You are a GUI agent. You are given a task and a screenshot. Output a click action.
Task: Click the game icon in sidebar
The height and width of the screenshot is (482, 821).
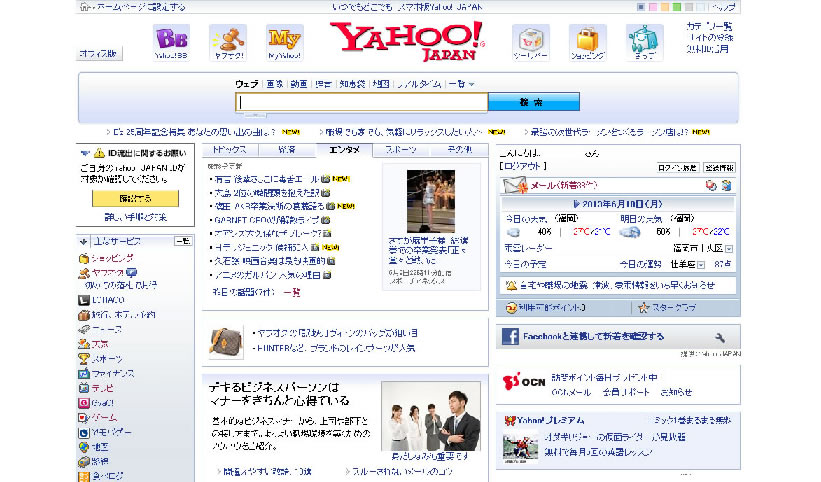pyautogui.click(x=84, y=417)
